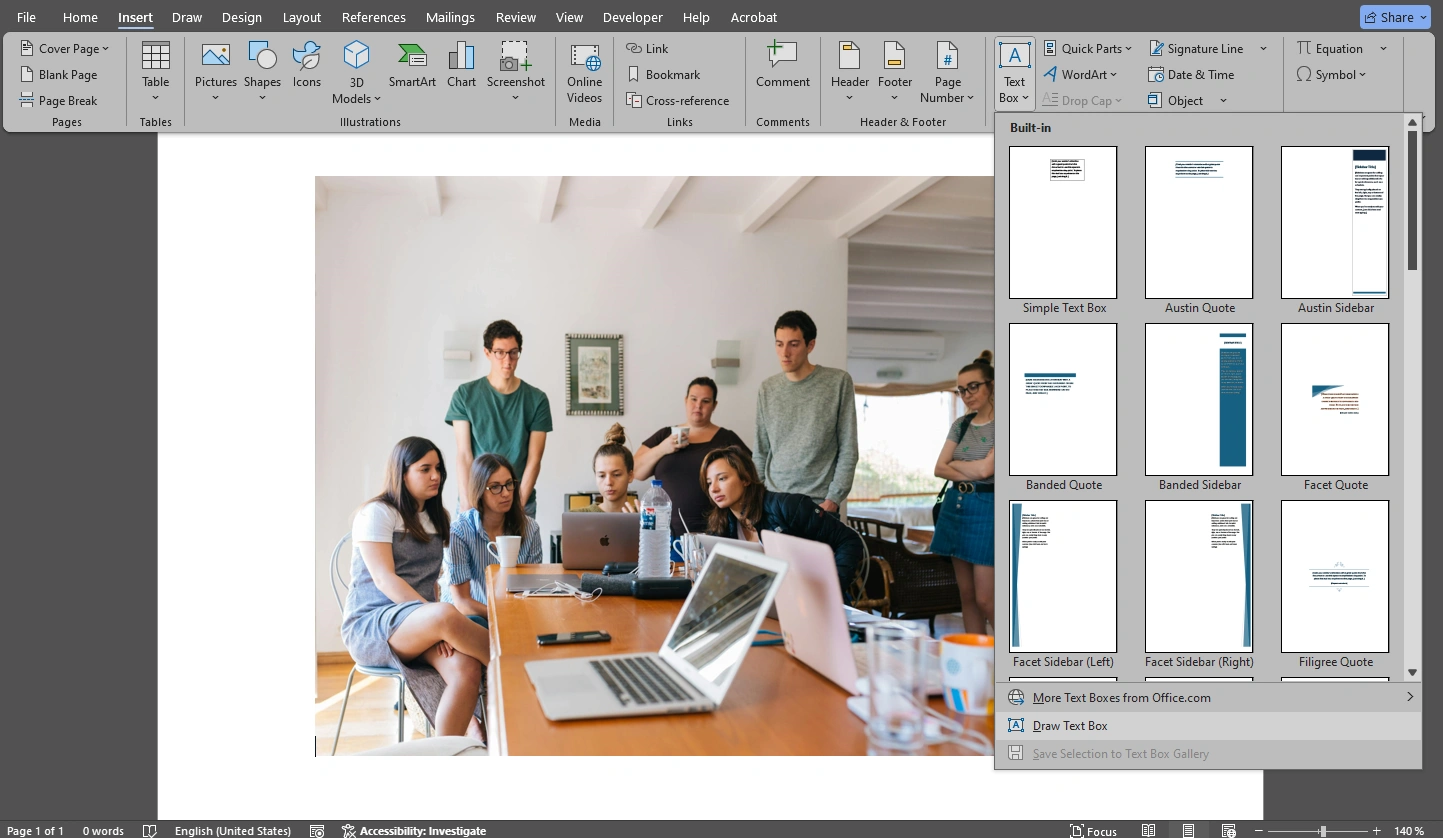This screenshot has width=1443, height=838.
Task: Enable Focus mode
Action: [1093, 831]
